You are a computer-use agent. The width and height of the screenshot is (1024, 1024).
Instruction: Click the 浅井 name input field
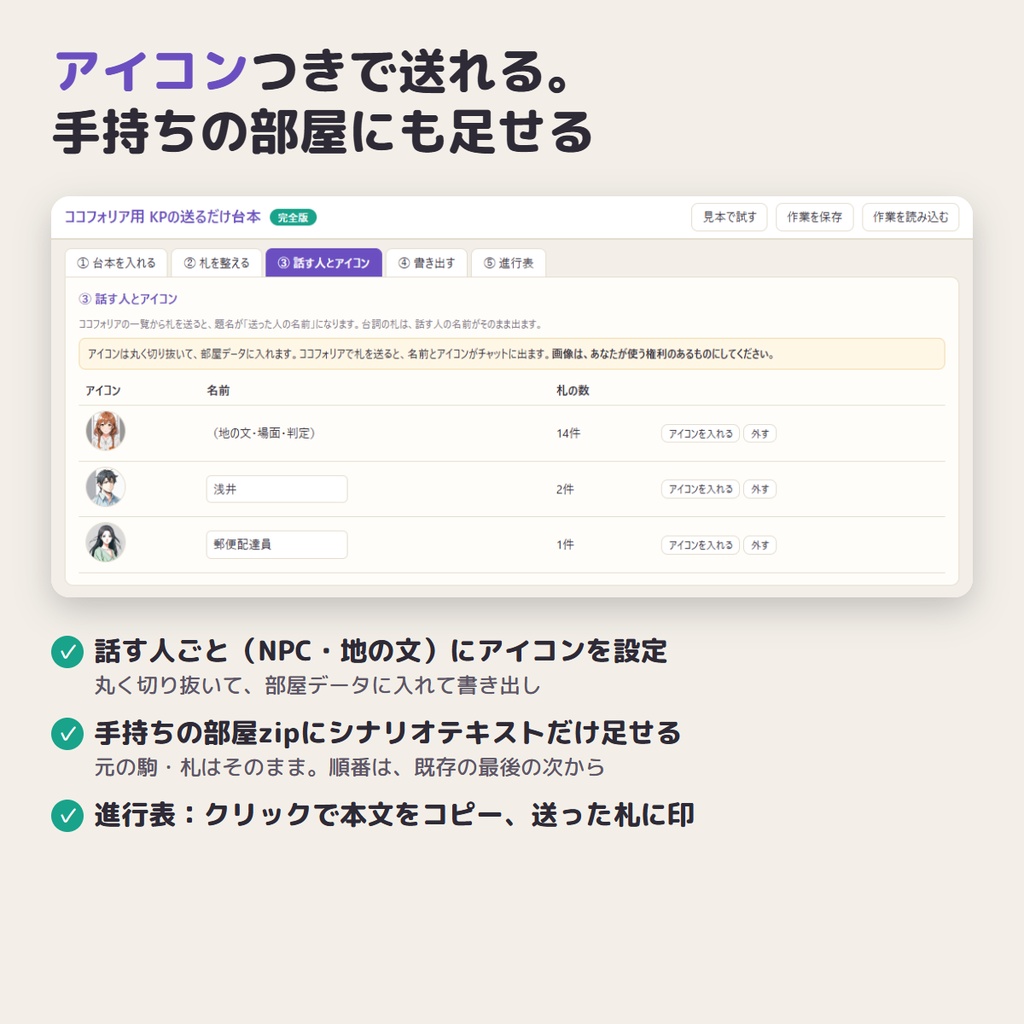277,489
